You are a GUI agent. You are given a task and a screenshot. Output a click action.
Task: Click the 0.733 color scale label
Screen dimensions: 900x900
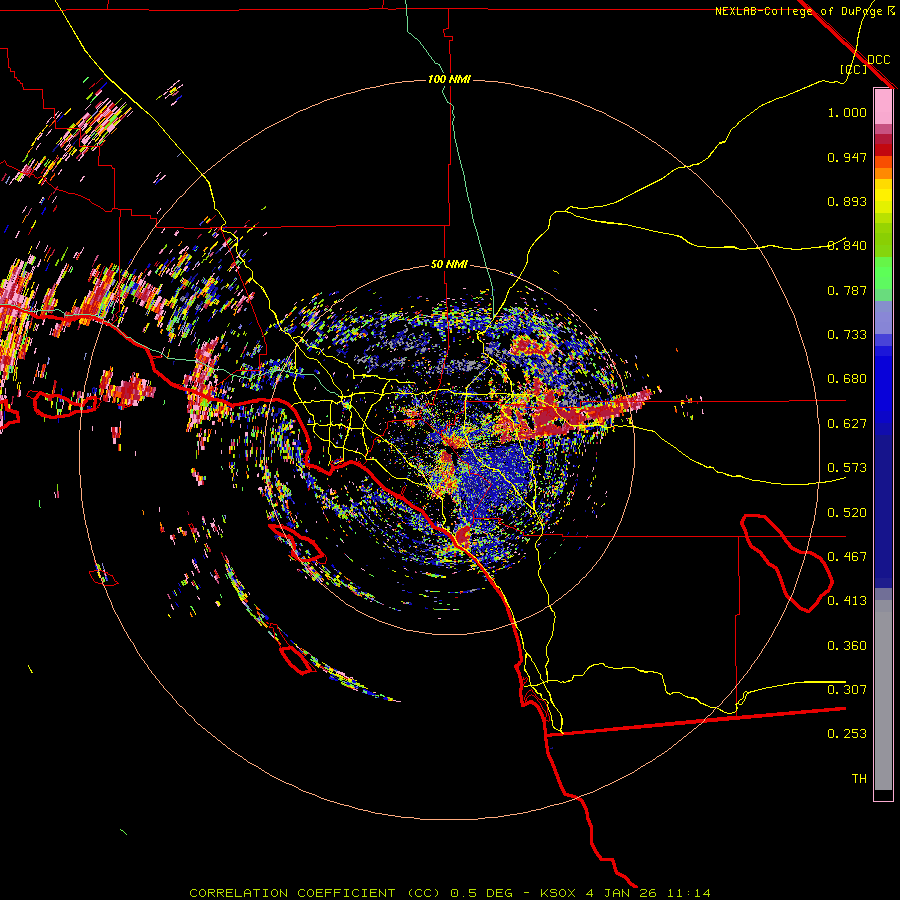(847, 335)
